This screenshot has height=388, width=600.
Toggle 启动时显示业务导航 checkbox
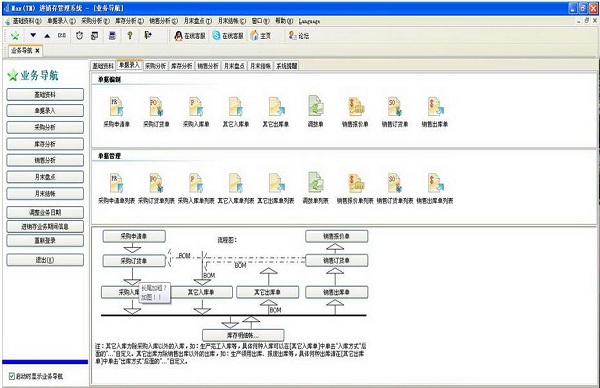click(11, 376)
